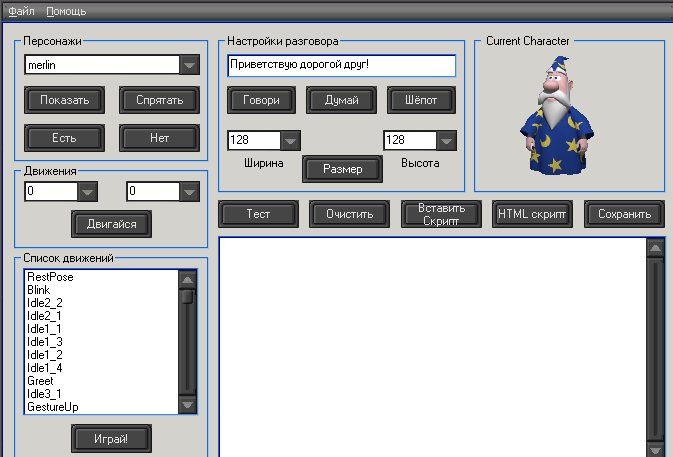The width and height of the screenshot is (673, 457).
Task: Select RestPose in the movement list
Action: (x=50, y=277)
